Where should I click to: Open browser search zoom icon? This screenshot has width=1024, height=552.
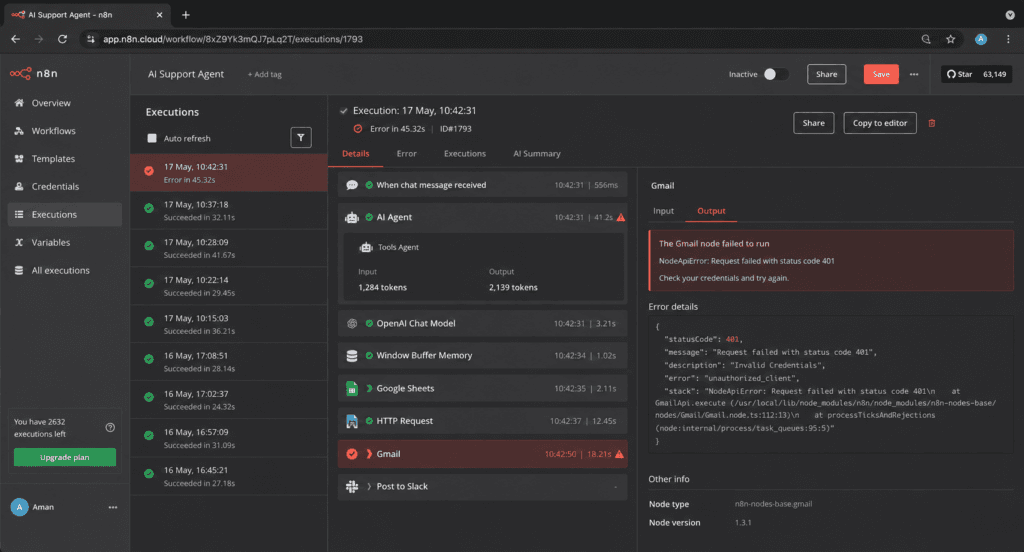[926, 39]
